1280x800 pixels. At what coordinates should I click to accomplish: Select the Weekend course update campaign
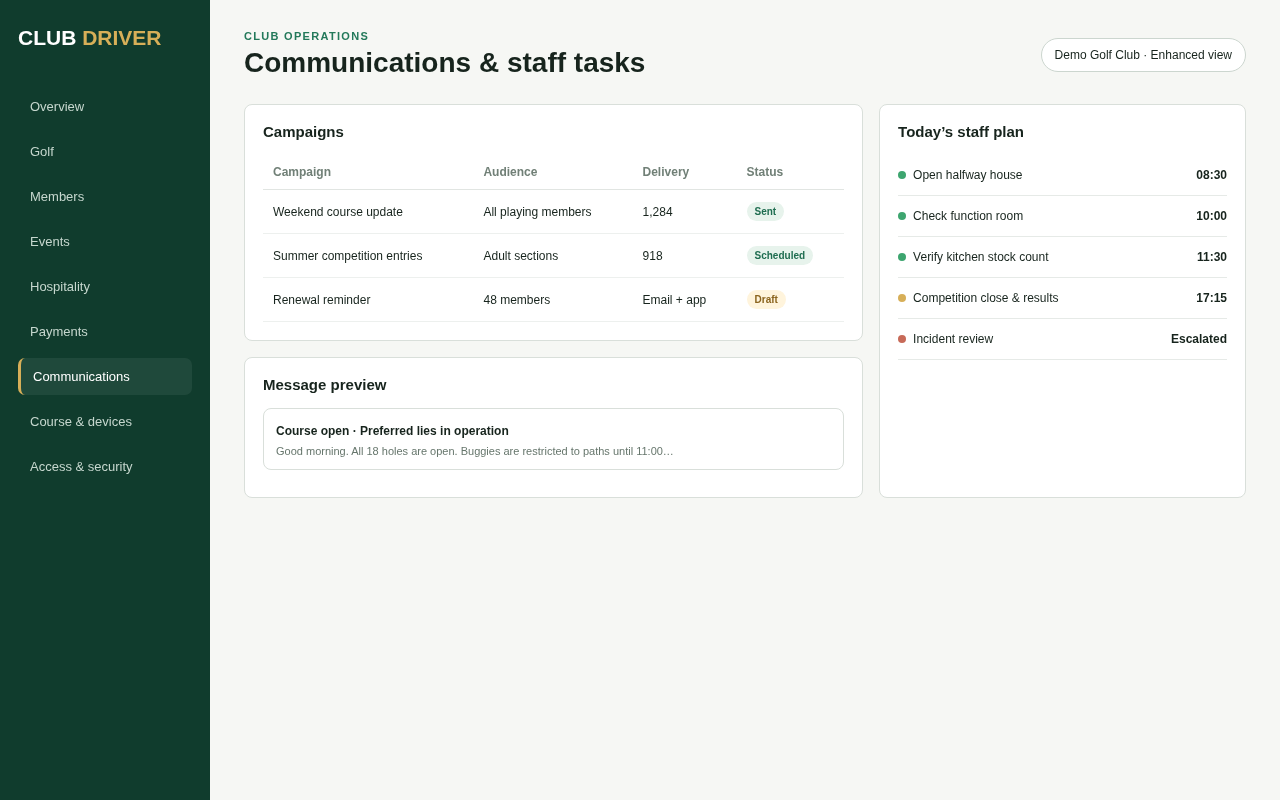pyautogui.click(x=553, y=212)
